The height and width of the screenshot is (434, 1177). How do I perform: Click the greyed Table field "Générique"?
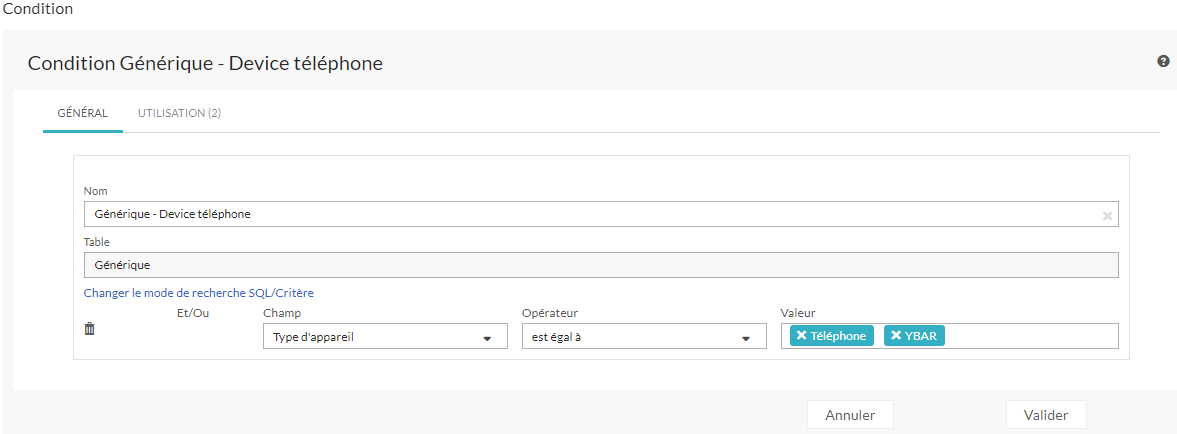click(600, 265)
